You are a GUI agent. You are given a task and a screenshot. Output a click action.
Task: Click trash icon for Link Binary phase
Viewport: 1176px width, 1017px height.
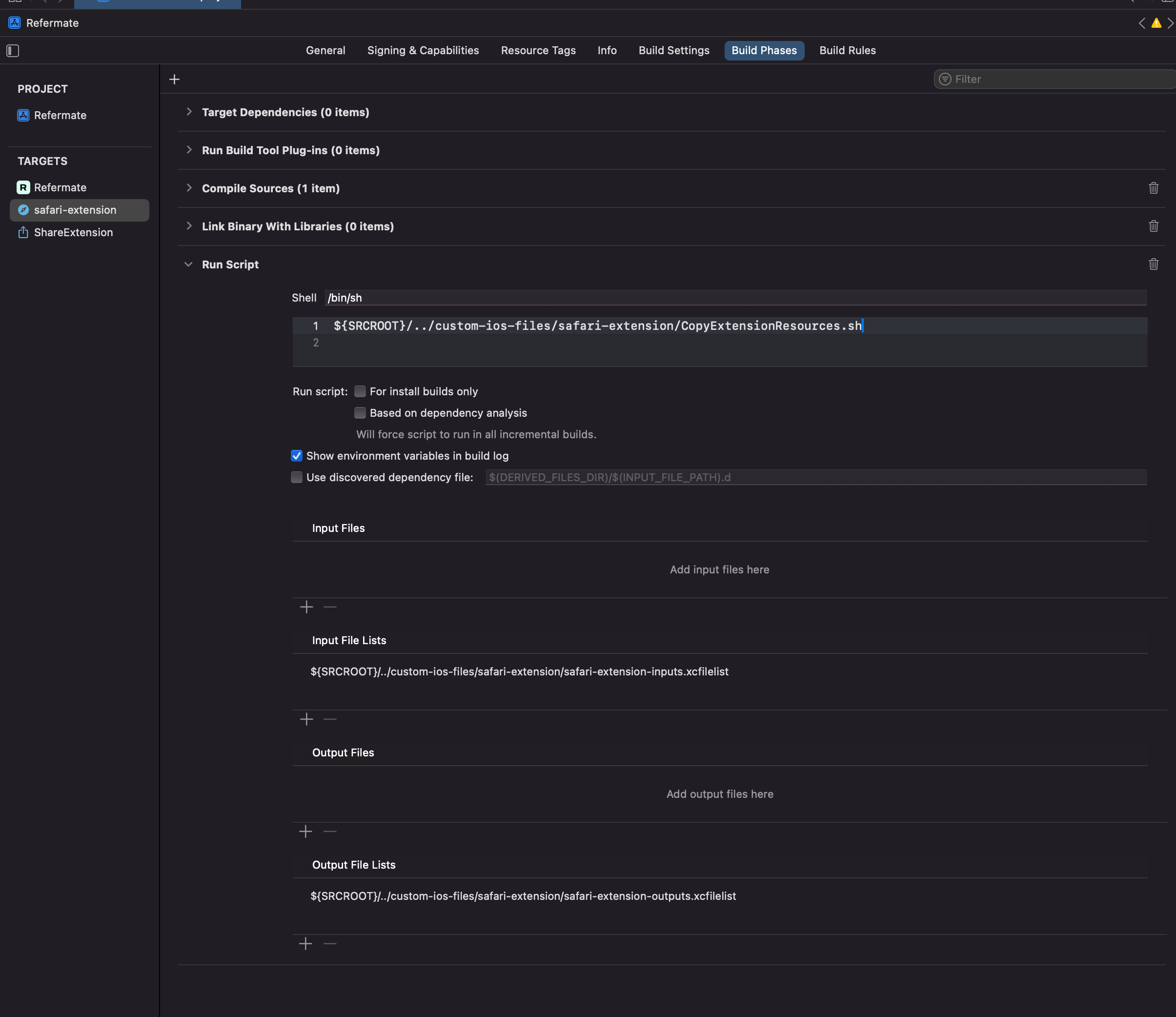point(1153,226)
